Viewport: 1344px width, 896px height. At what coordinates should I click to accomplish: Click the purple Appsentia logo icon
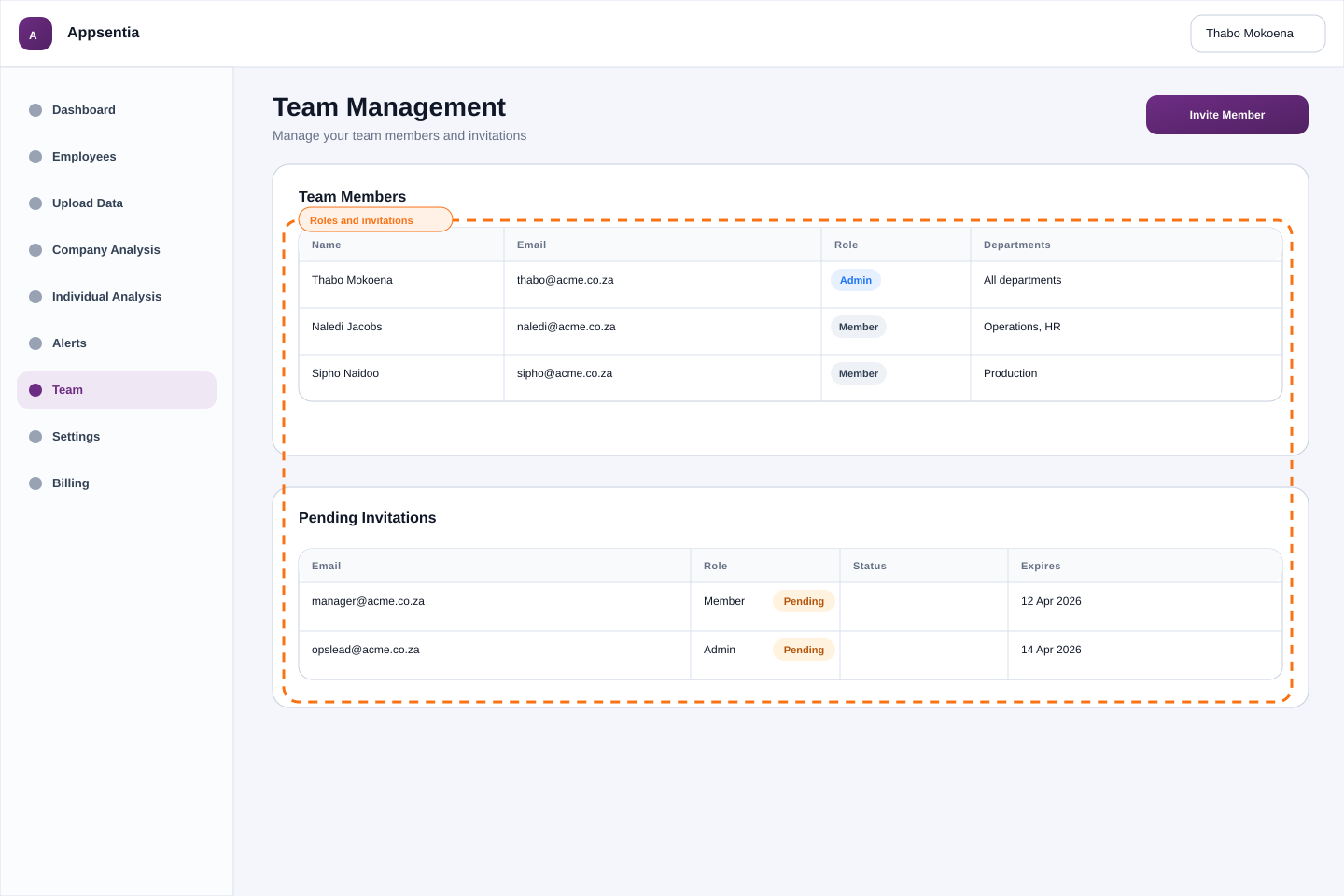point(35,34)
